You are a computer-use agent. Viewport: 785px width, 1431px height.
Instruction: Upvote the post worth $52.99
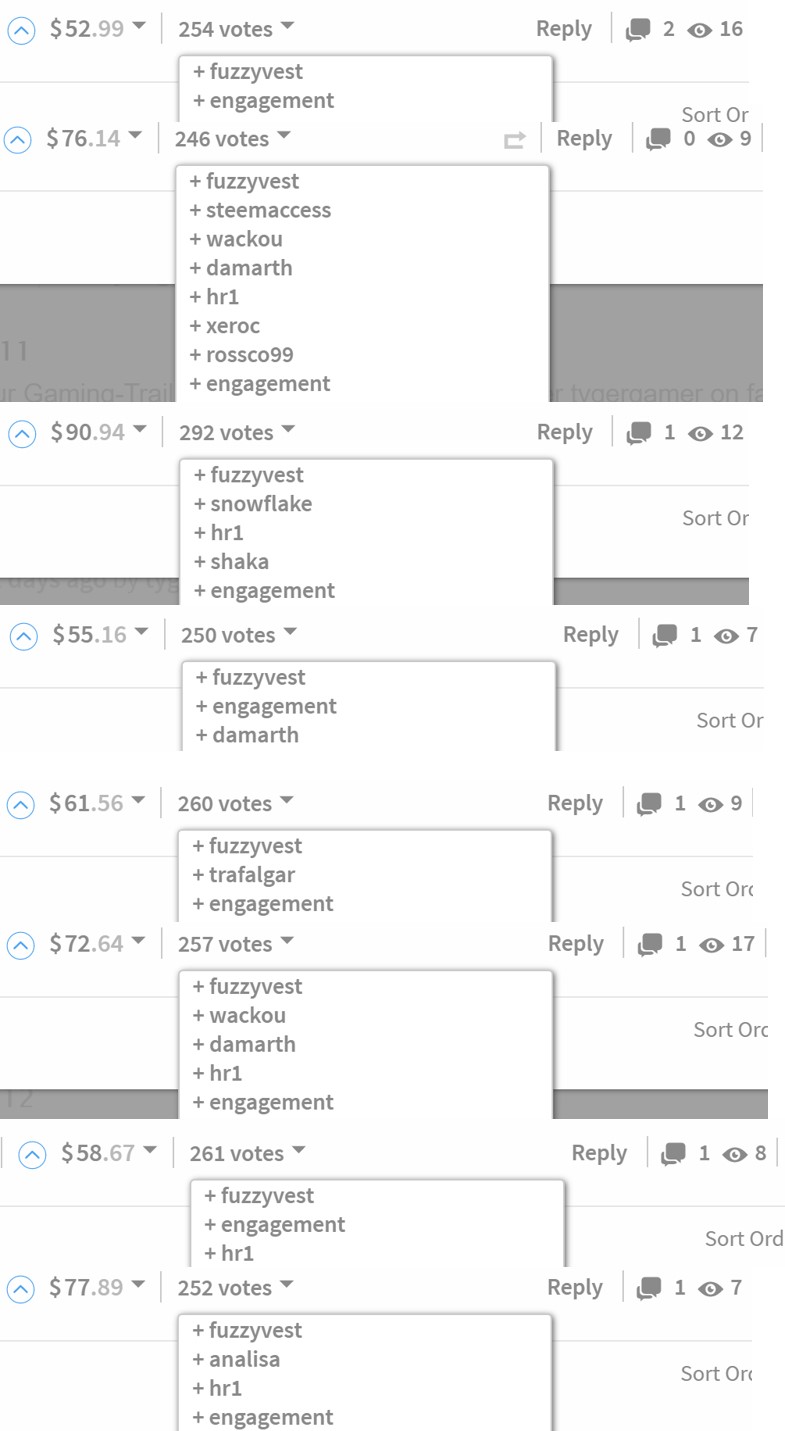pos(21,30)
